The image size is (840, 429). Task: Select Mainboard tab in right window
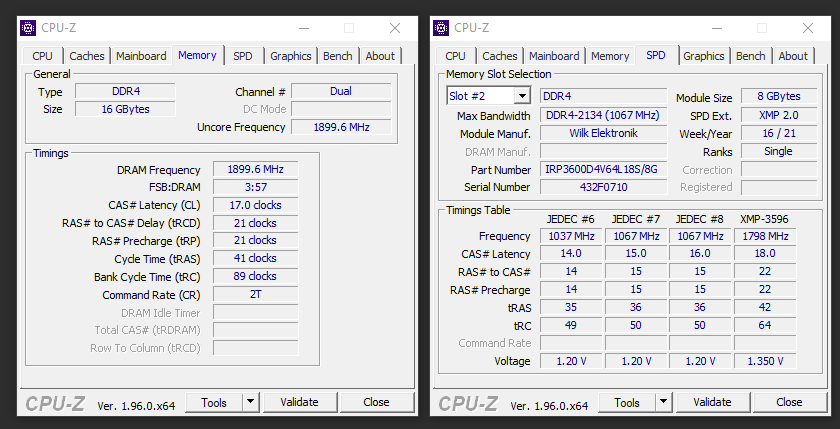554,56
